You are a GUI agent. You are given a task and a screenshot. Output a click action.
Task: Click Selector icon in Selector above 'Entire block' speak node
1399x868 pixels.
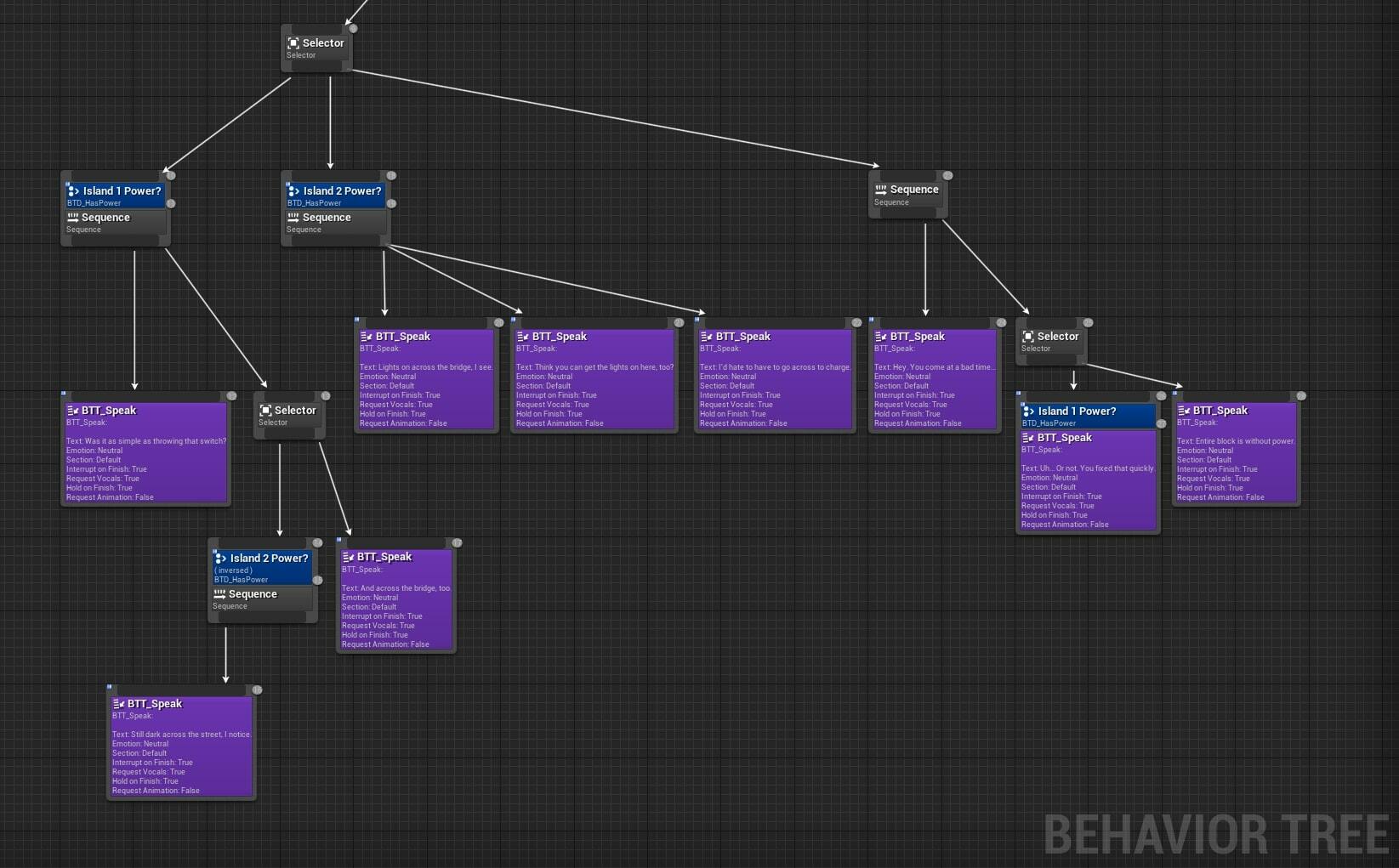pyautogui.click(x=1028, y=337)
